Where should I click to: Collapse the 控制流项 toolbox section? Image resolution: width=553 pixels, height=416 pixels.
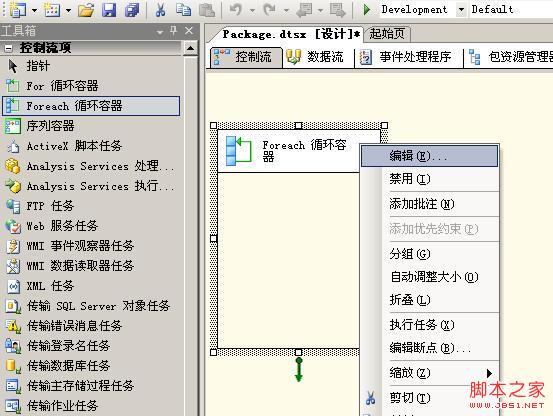(8, 48)
